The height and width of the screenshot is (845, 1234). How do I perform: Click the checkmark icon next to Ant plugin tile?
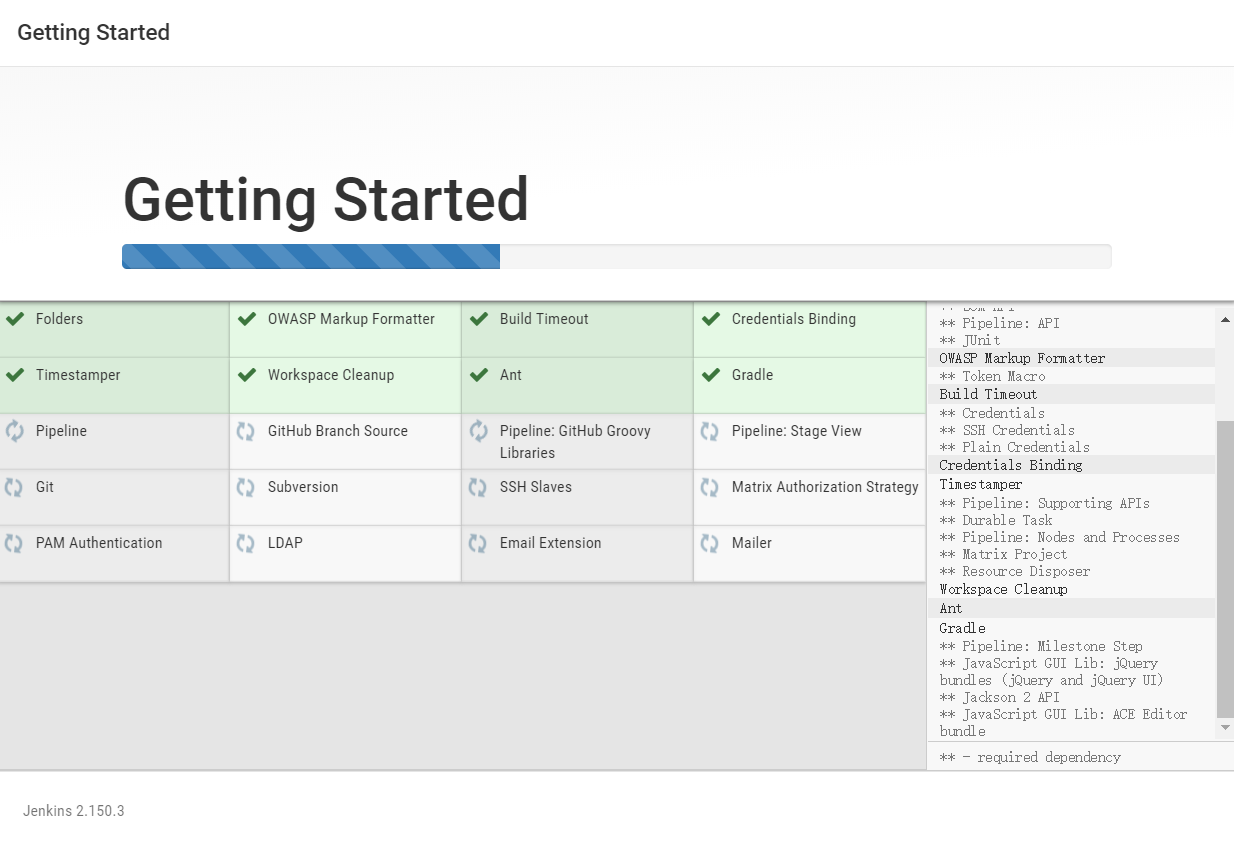479,375
